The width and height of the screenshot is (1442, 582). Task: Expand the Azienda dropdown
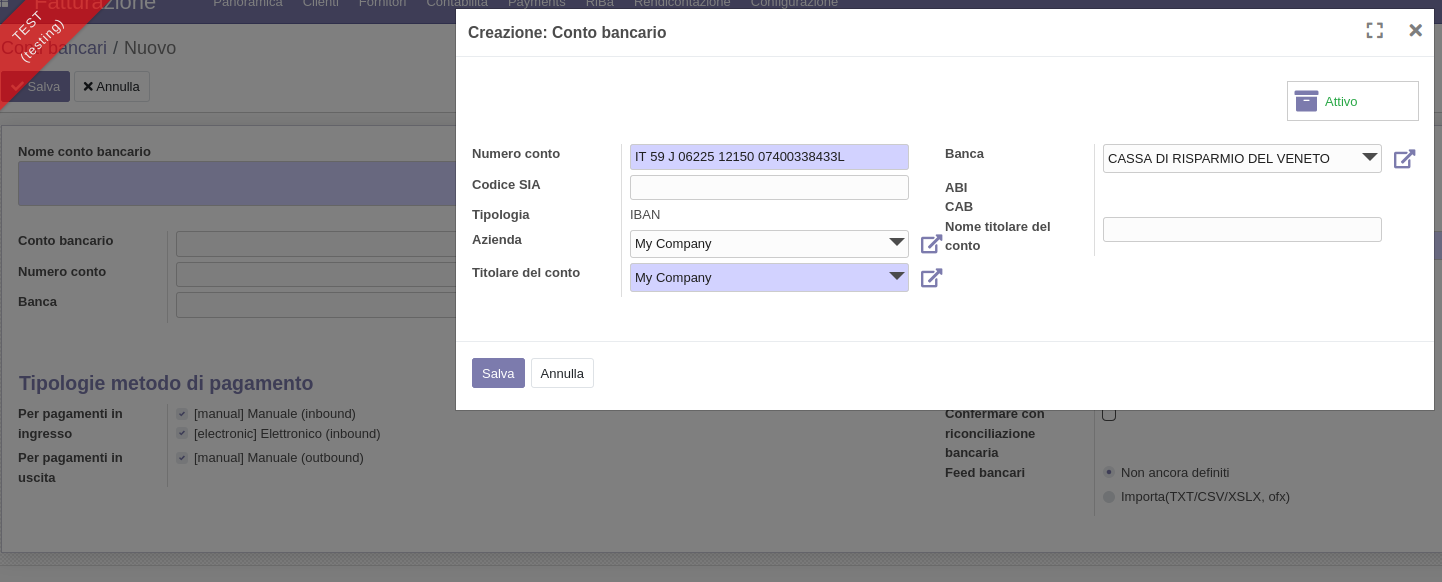click(x=896, y=243)
